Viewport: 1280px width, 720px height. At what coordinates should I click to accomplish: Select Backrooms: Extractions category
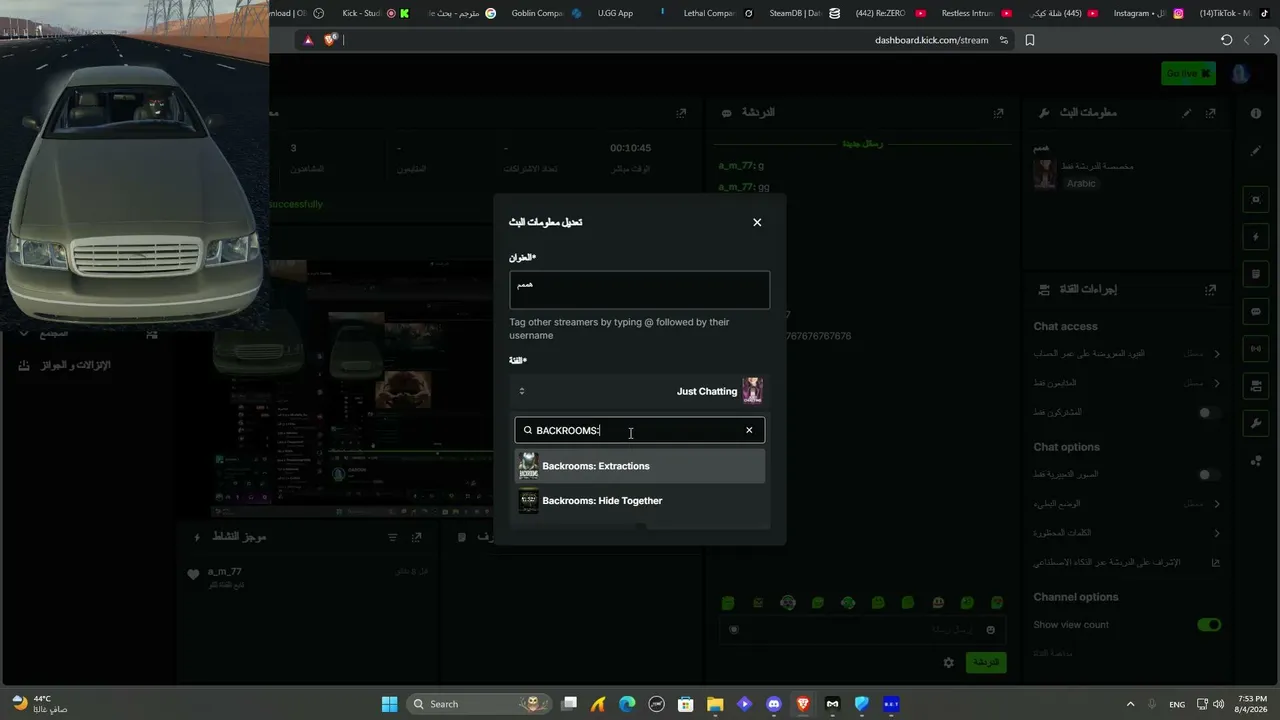(x=640, y=466)
